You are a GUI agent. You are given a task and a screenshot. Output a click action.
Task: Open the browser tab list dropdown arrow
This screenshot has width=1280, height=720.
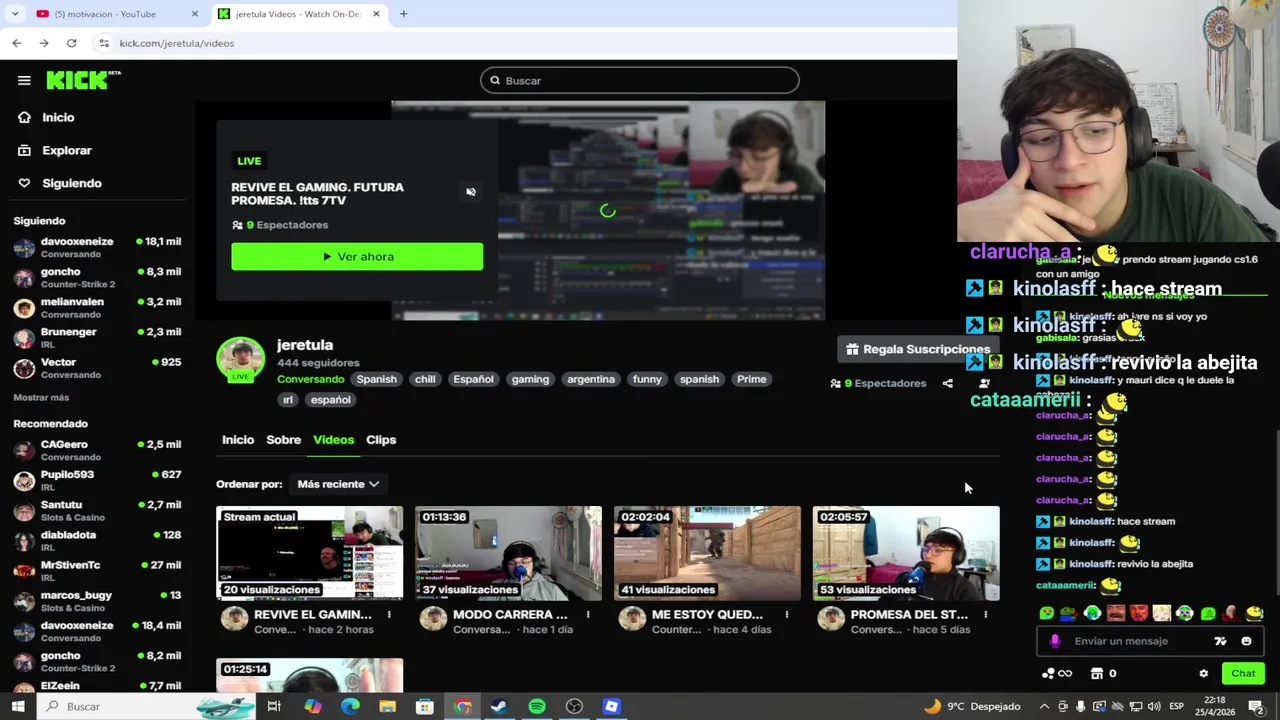(x=15, y=14)
